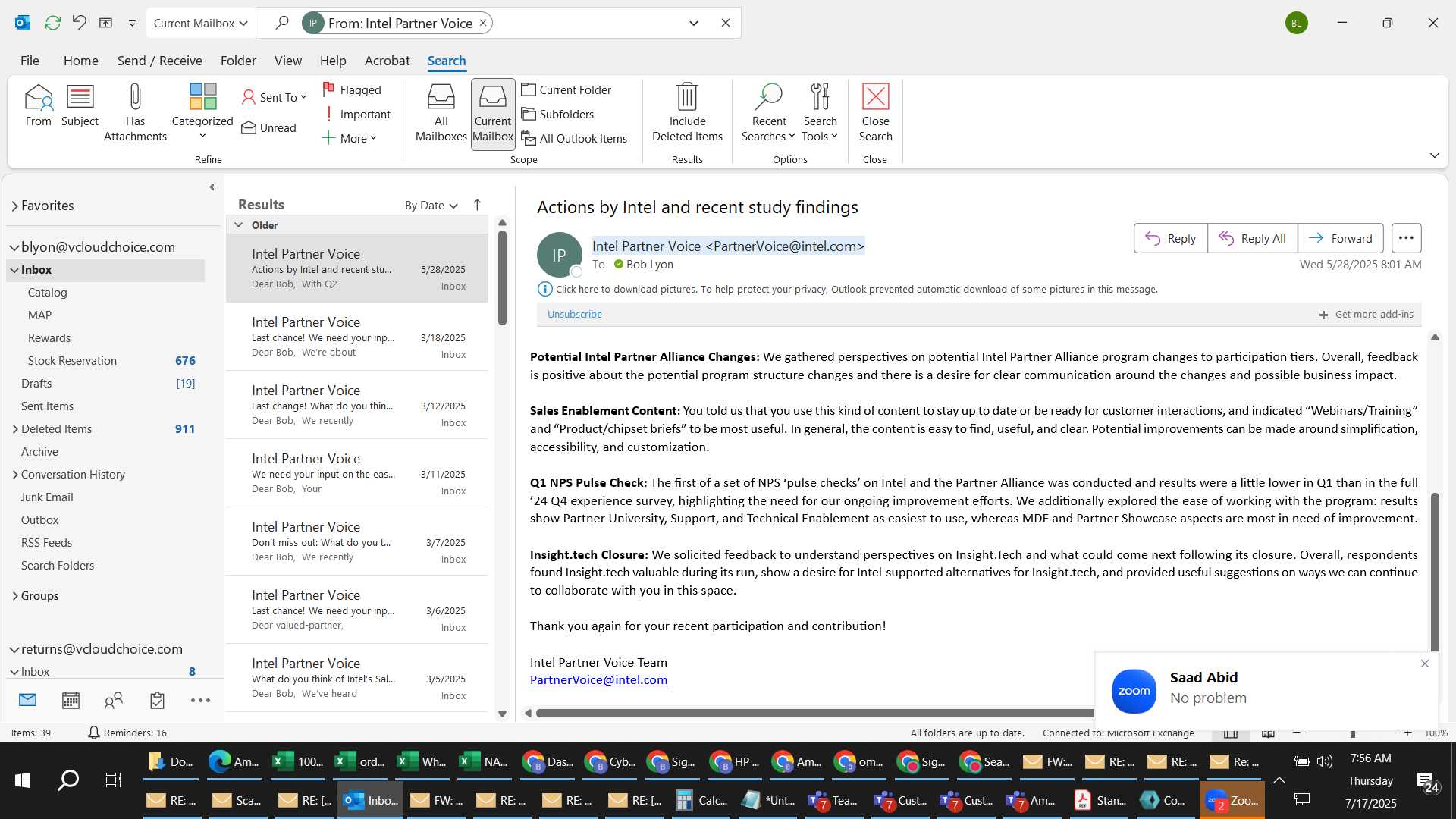Image resolution: width=1456 pixels, height=819 pixels.
Task: Limit scope to Current Folder
Action: (x=566, y=89)
